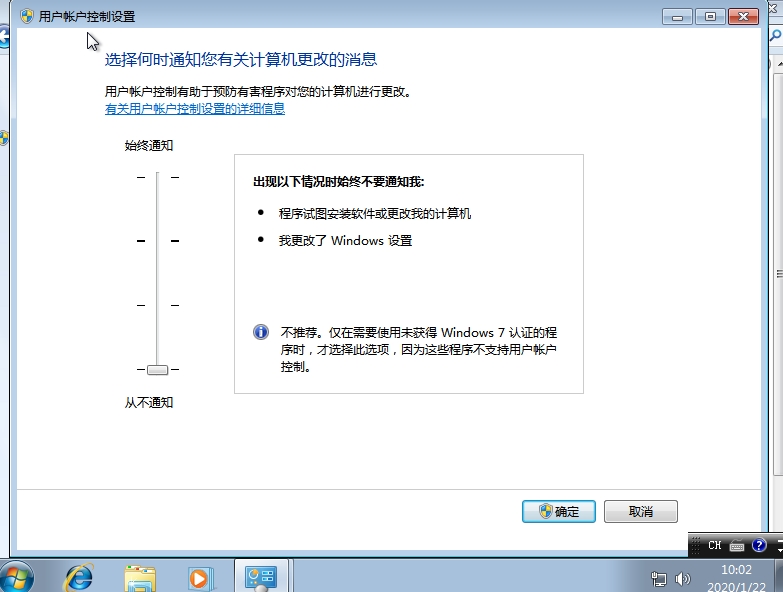Click the Control Panel taskbar button
The height and width of the screenshot is (592, 783).
click(x=261, y=577)
